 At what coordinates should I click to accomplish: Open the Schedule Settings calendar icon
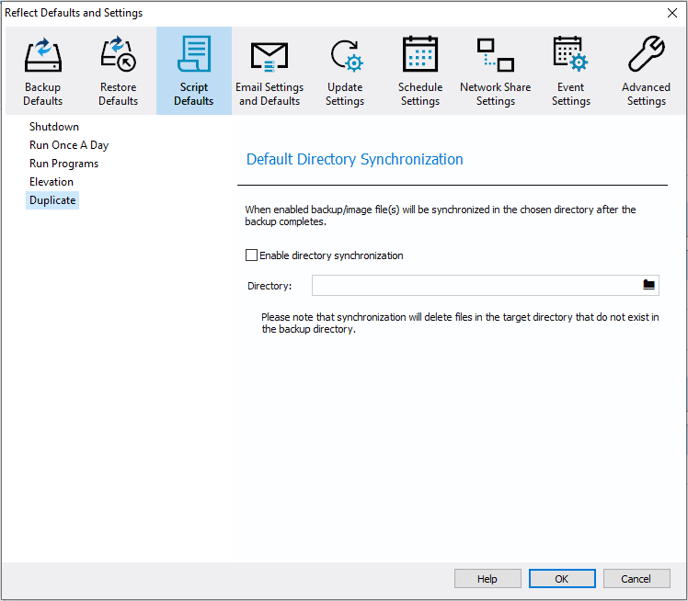[x=420, y=55]
